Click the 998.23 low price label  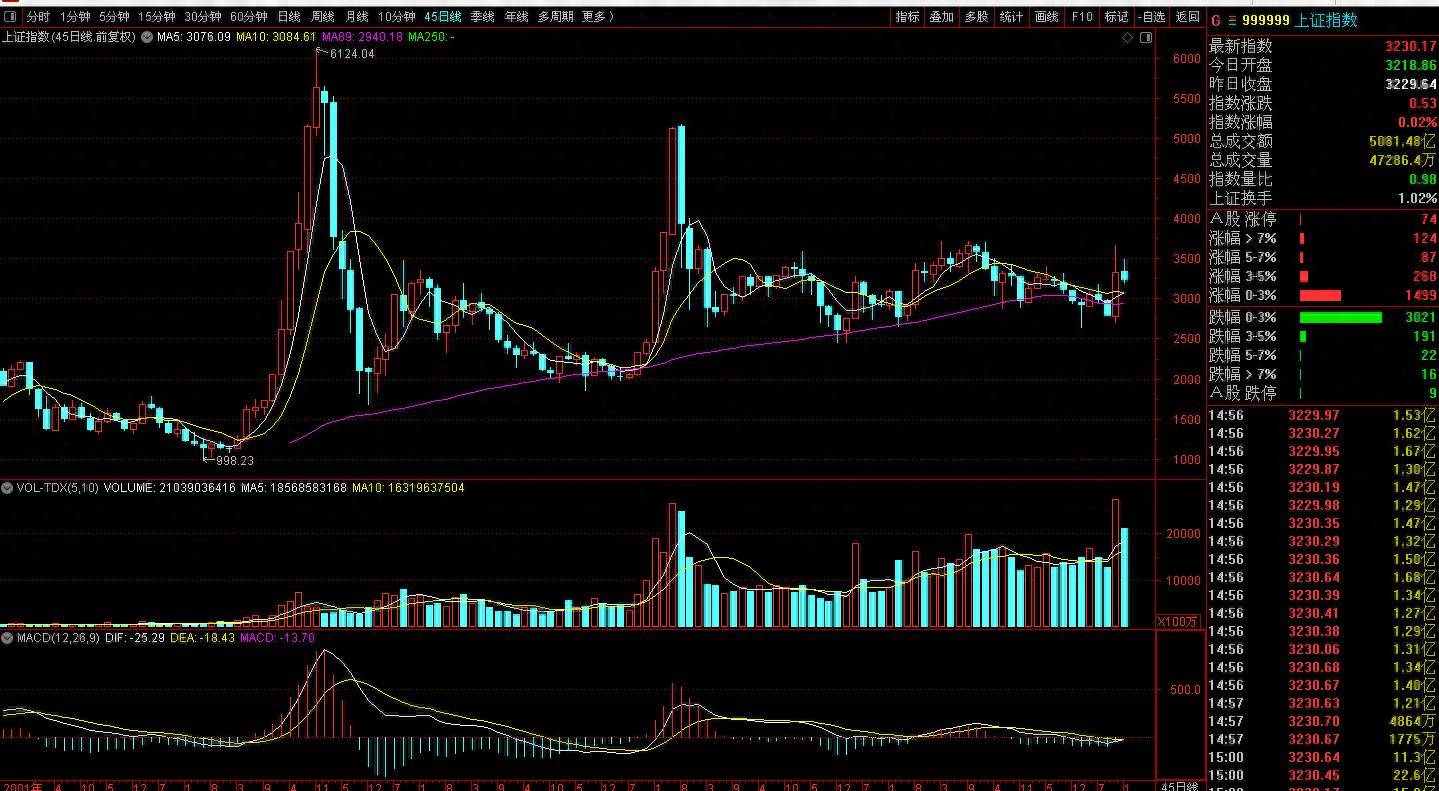[235, 461]
